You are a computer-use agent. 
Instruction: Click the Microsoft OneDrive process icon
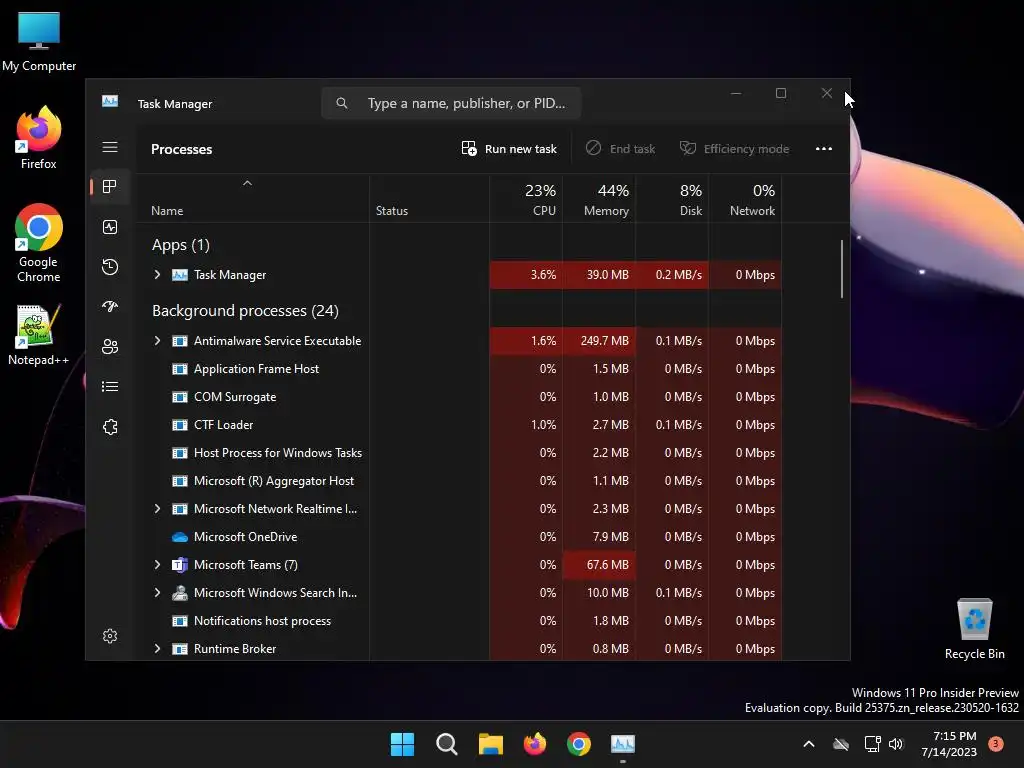pos(180,537)
